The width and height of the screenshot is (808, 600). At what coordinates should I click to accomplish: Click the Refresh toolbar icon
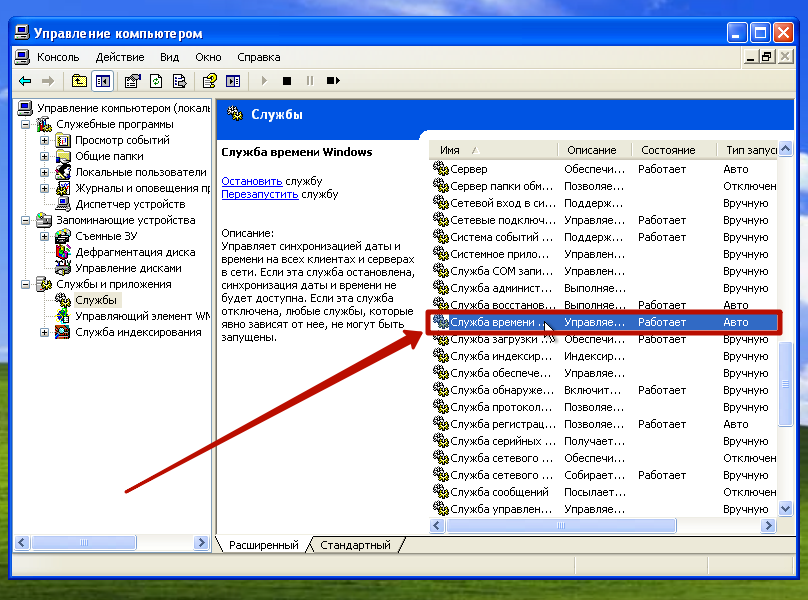pos(156,81)
